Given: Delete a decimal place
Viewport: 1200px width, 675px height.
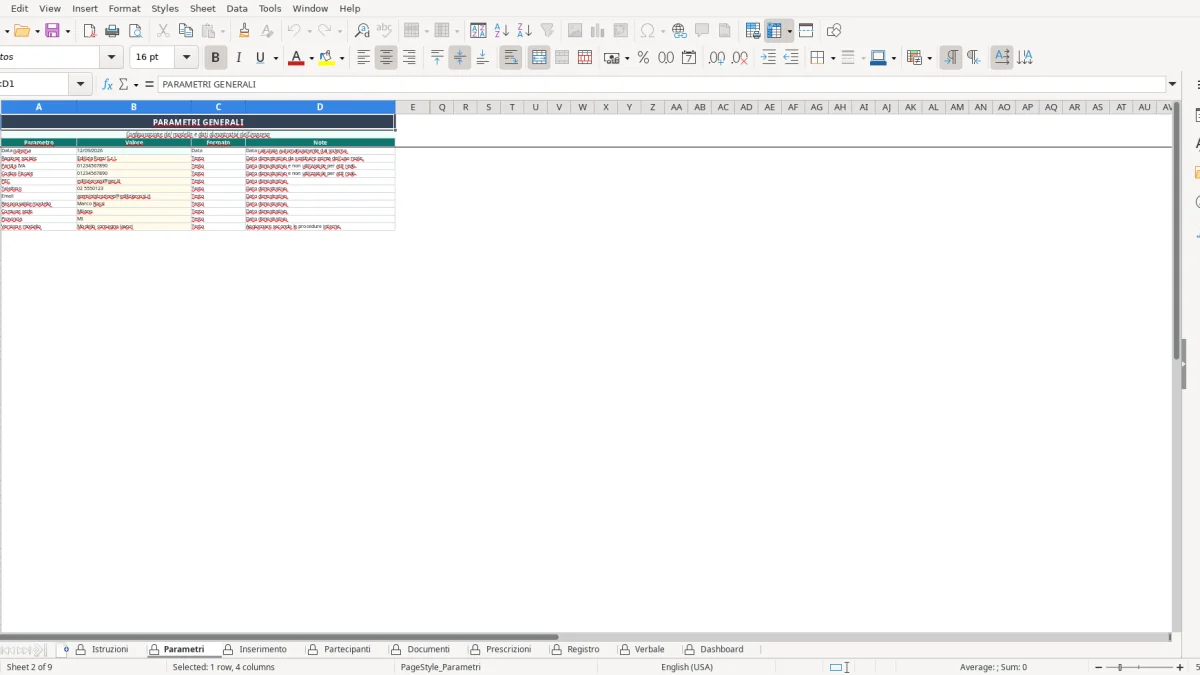Looking at the screenshot, I should (740, 58).
